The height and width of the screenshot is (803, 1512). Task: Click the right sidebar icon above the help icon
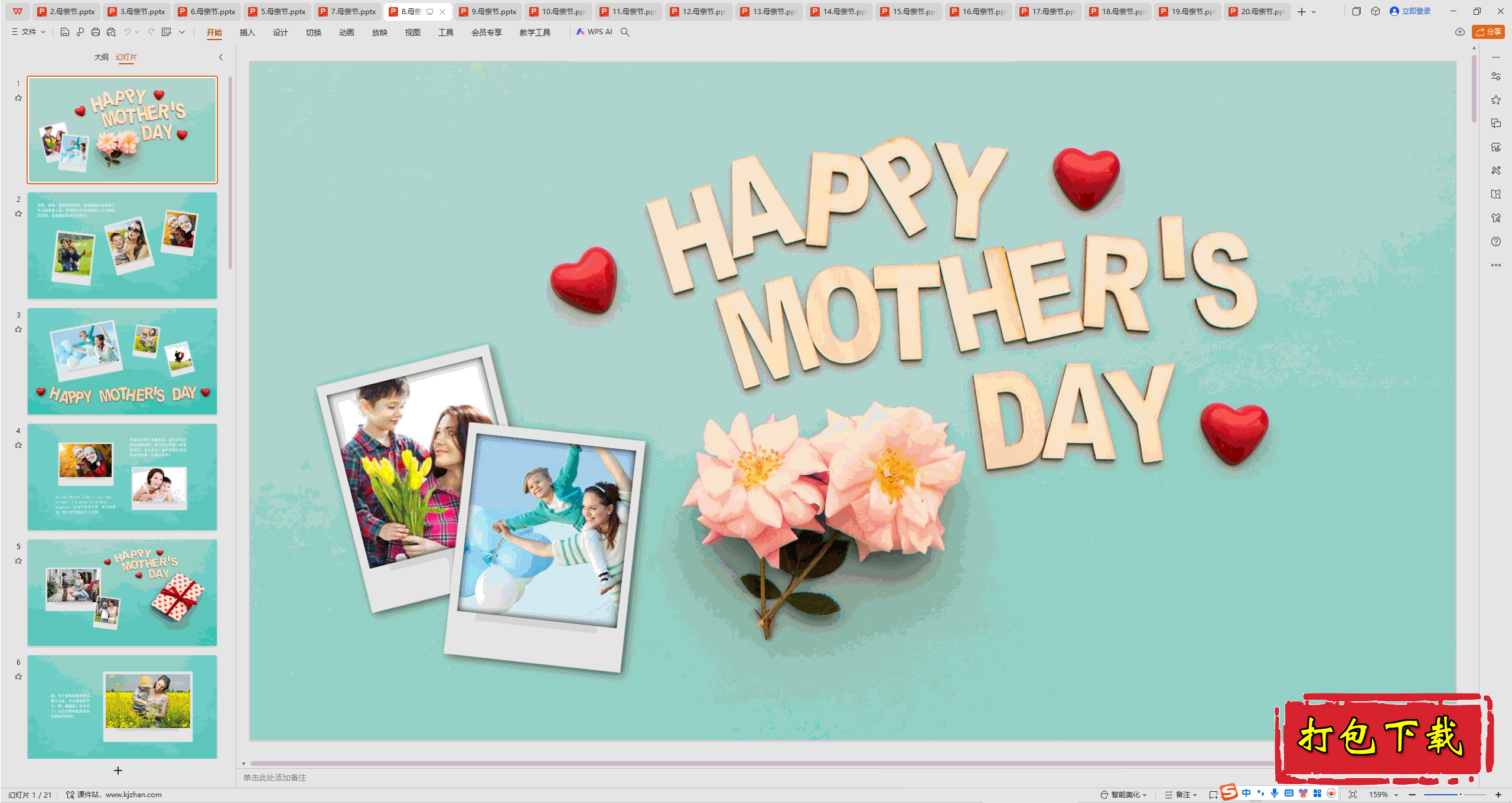pos(1496,218)
